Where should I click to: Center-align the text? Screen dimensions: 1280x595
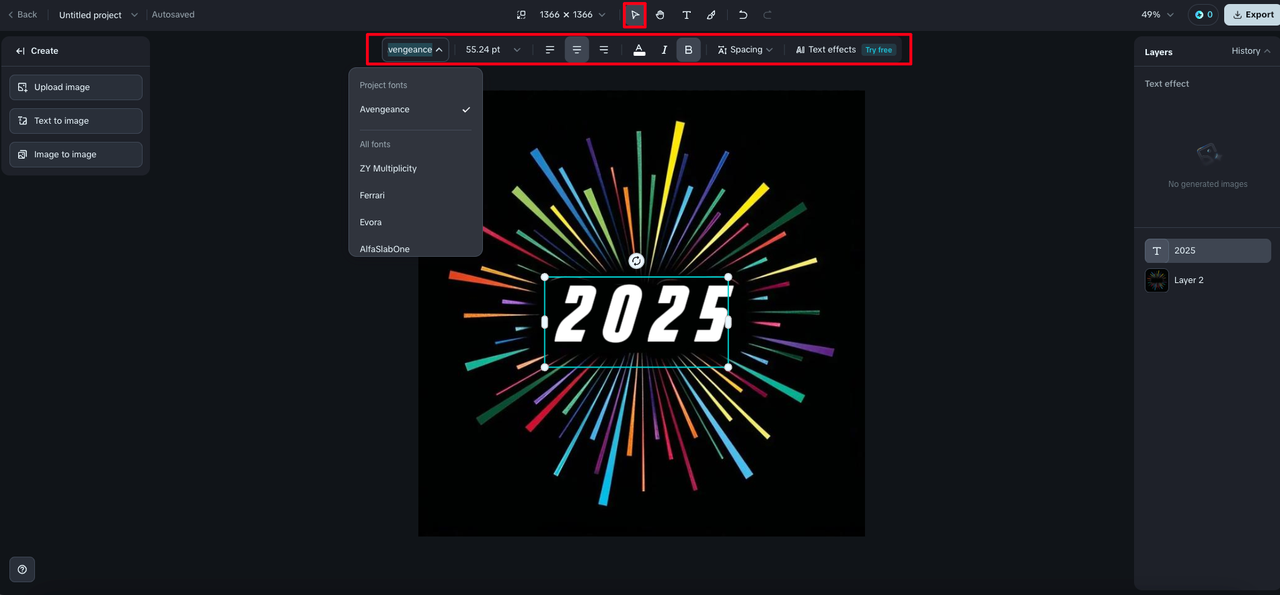[577, 50]
